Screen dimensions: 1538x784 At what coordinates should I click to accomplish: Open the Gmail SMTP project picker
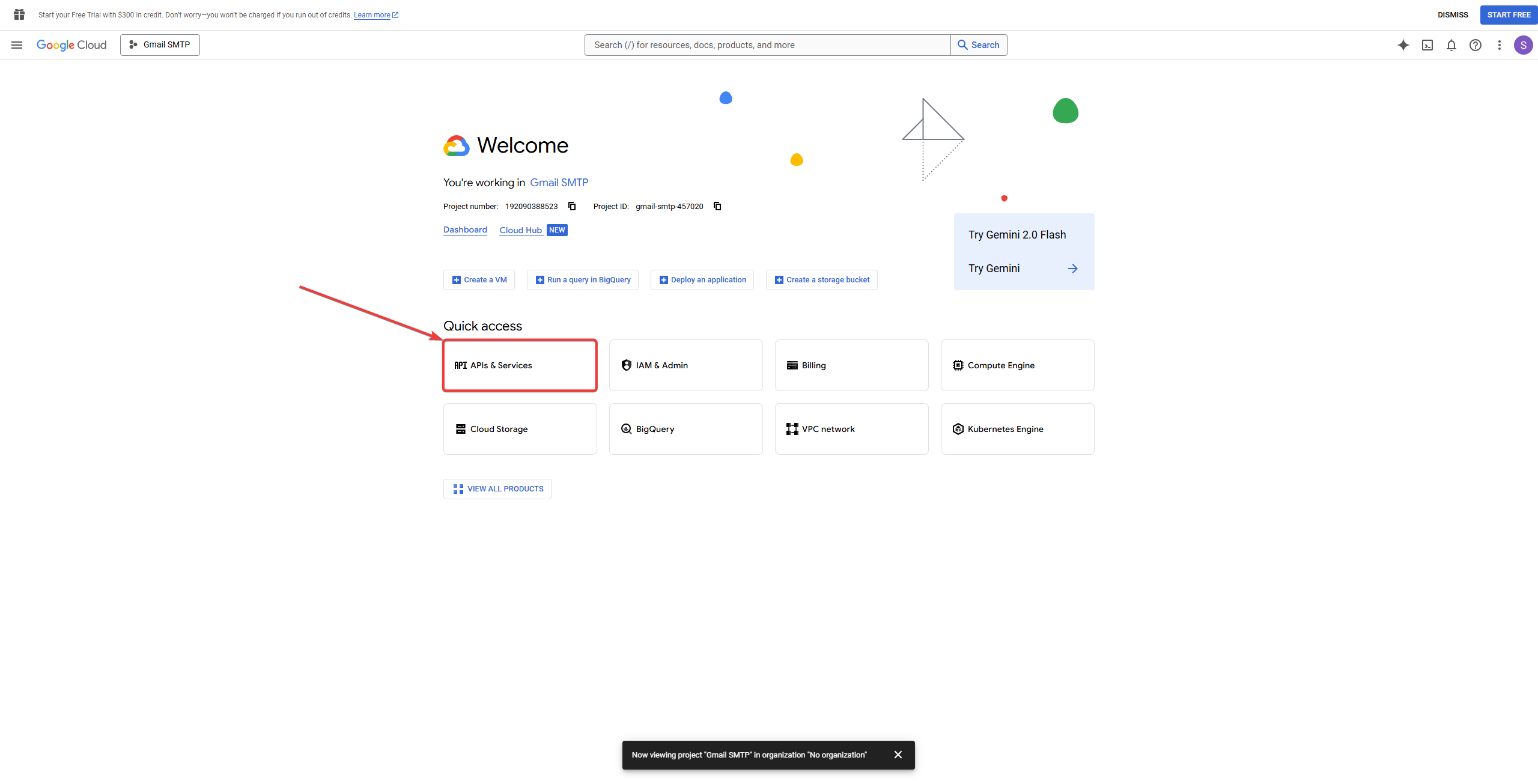point(160,45)
